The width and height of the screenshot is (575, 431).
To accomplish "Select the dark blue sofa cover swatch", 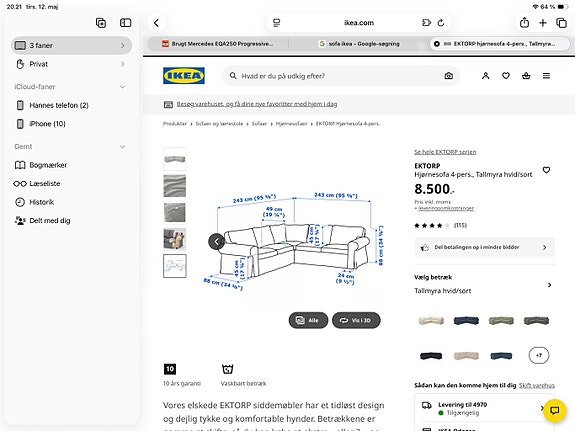I will pos(466,321).
